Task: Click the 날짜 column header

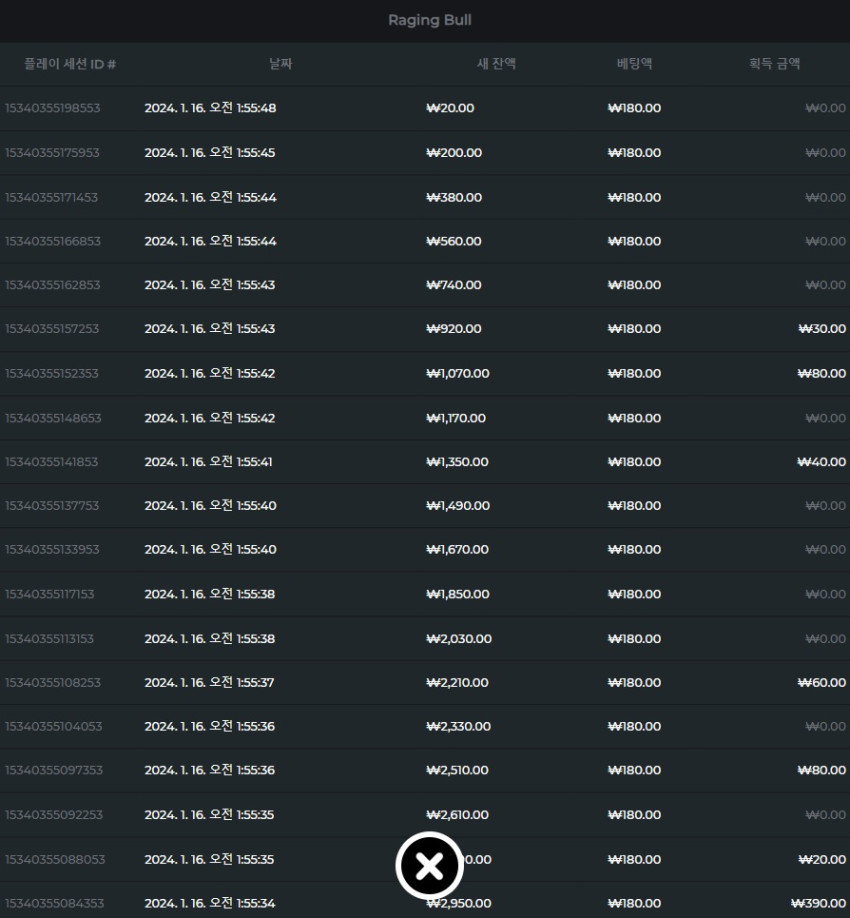Action: pos(280,64)
